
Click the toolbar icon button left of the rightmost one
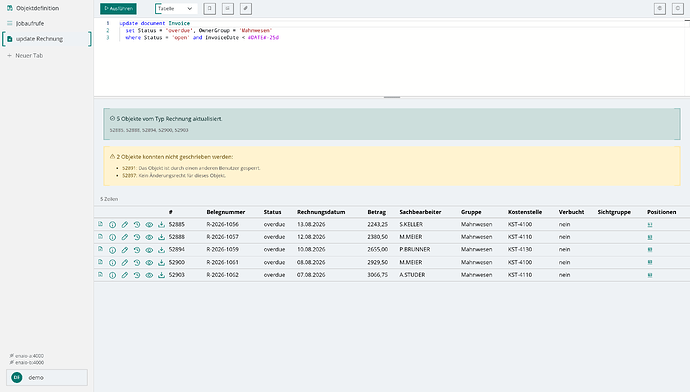pyautogui.click(x=660, y=8)
